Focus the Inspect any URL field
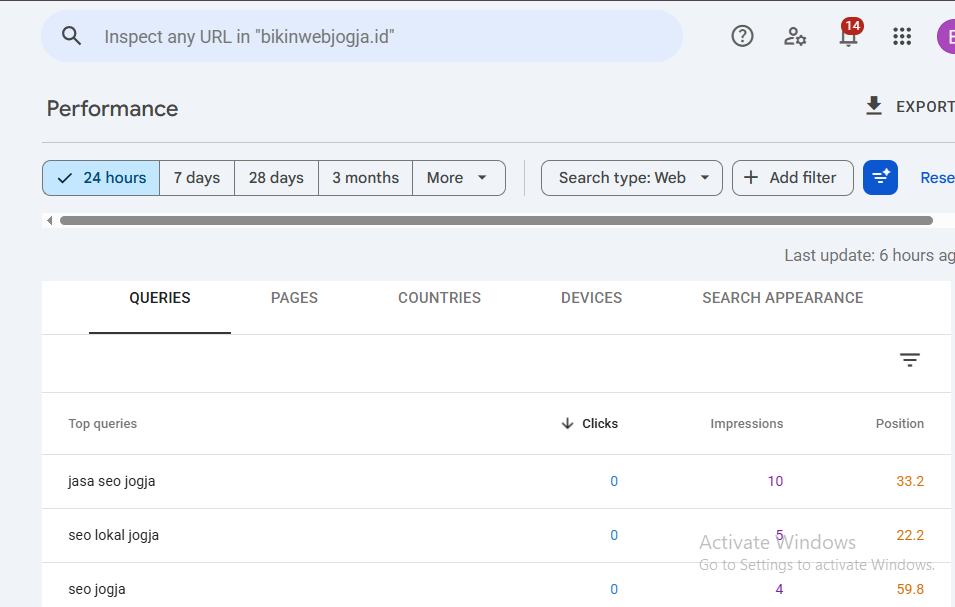This screenshot has height=607, width=955. [362, 36]
